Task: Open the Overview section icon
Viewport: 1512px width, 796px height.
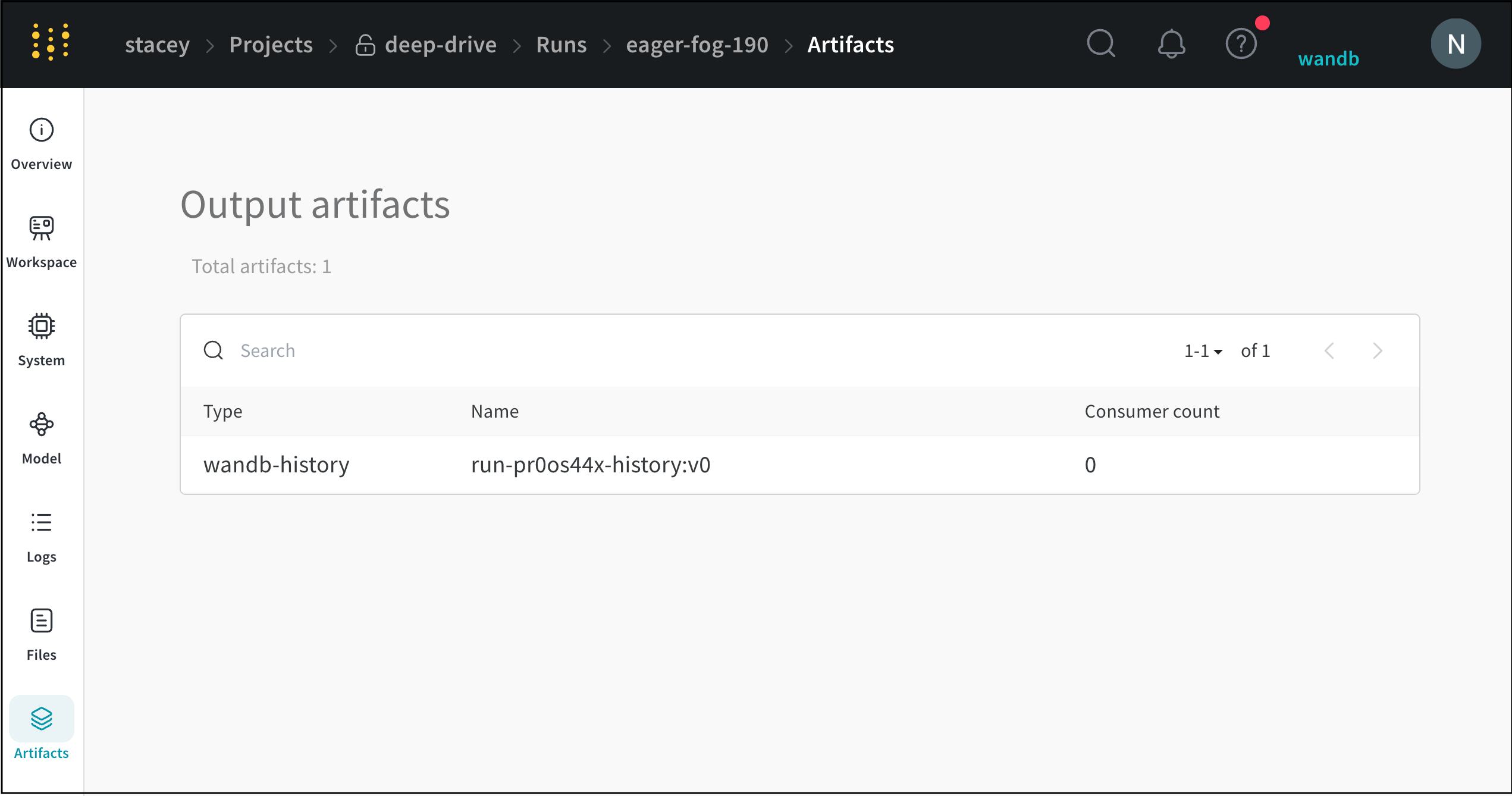Action: [x=41, y=130]
